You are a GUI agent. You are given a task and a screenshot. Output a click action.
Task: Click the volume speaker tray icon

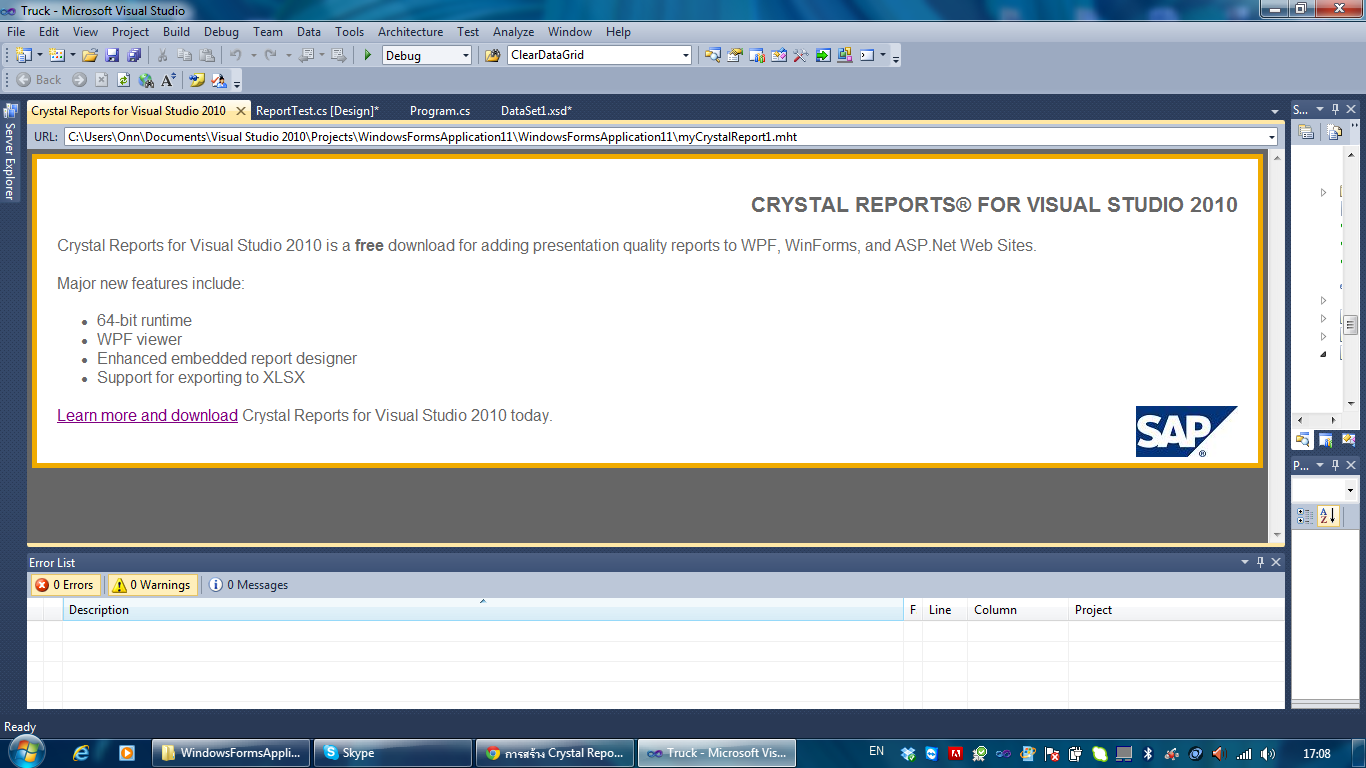click(1268, 753)
